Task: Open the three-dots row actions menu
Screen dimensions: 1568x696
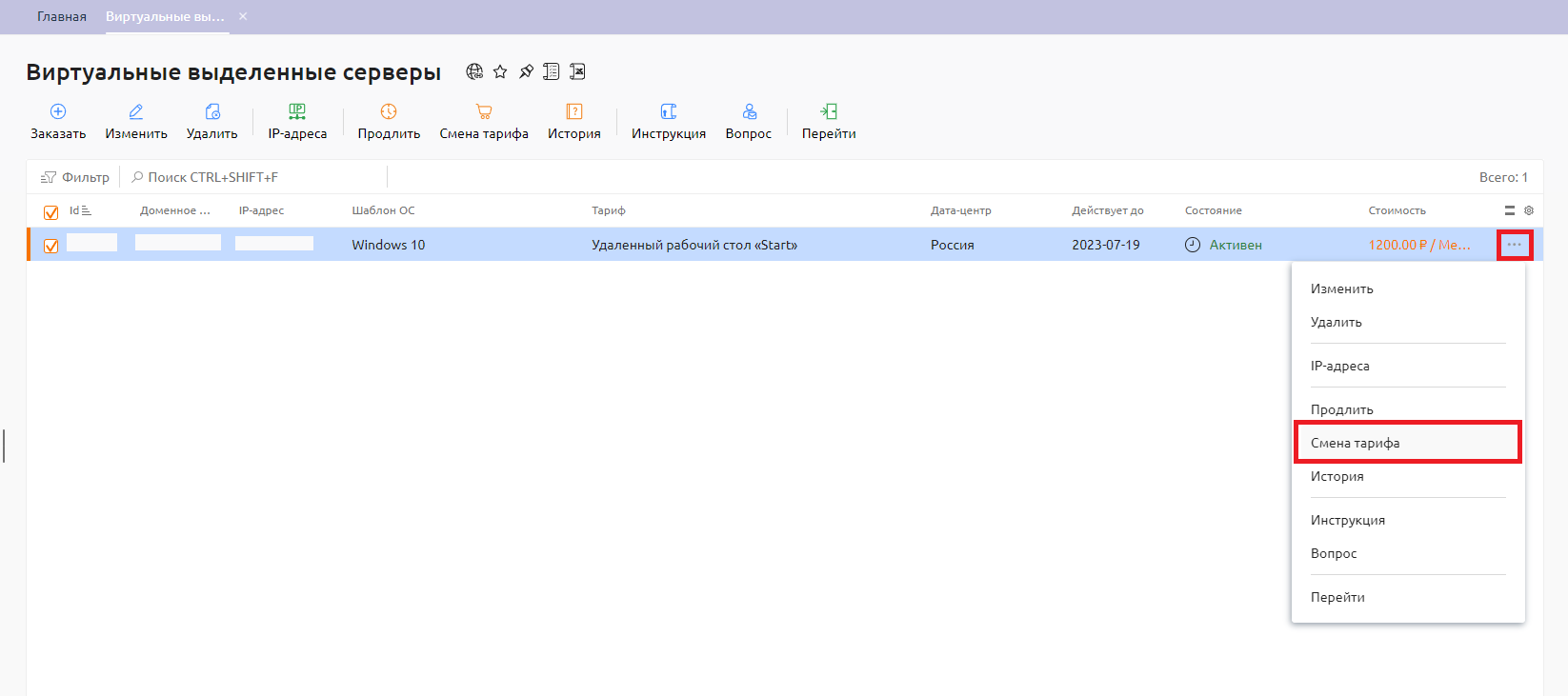Action: [1515, 245]
